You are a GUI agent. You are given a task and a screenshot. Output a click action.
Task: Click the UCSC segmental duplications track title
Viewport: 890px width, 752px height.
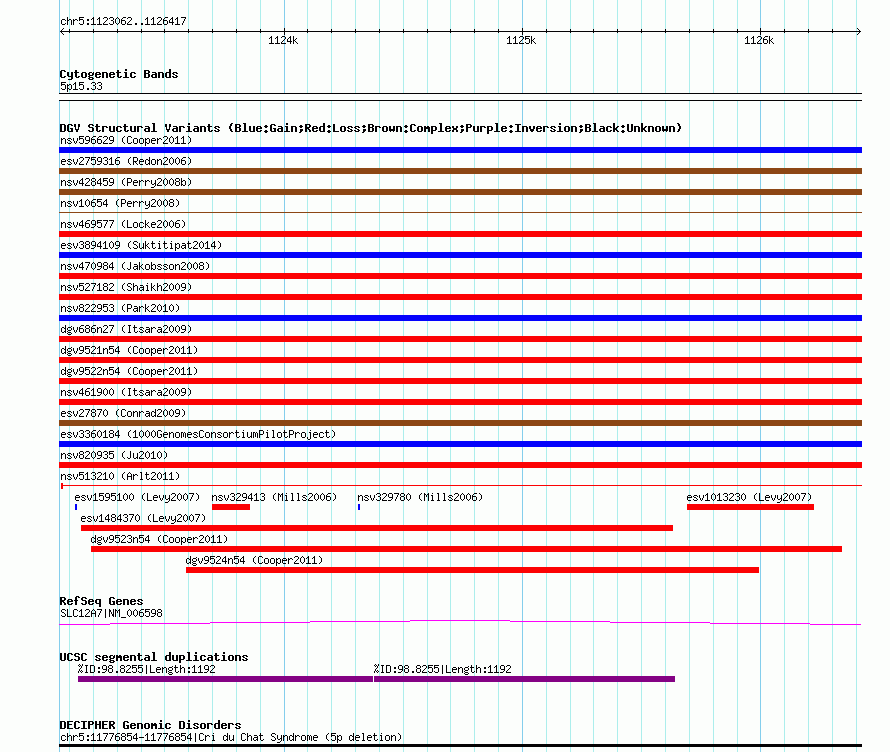coord(154,657)
